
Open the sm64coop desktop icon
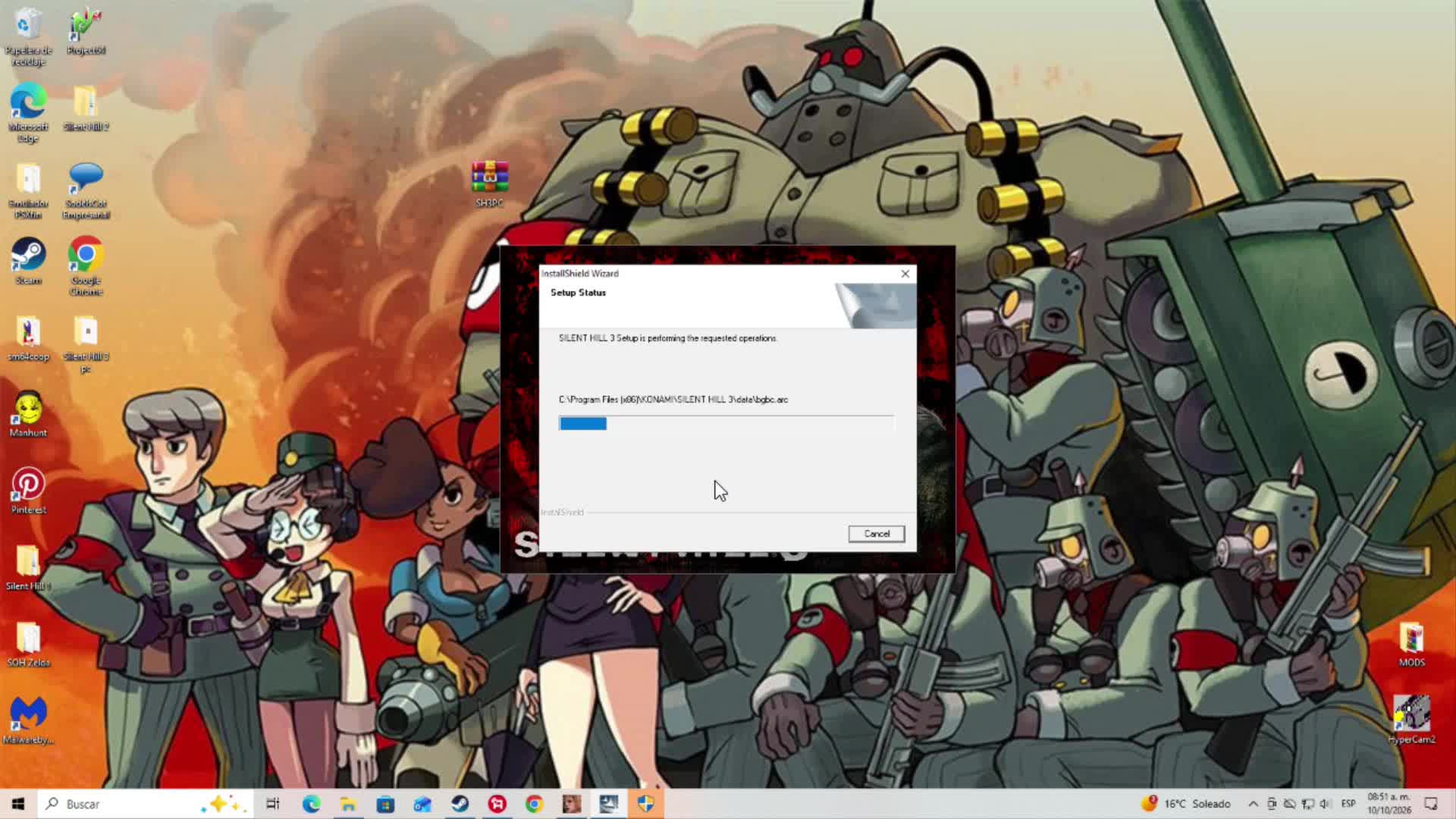[28, 338]
